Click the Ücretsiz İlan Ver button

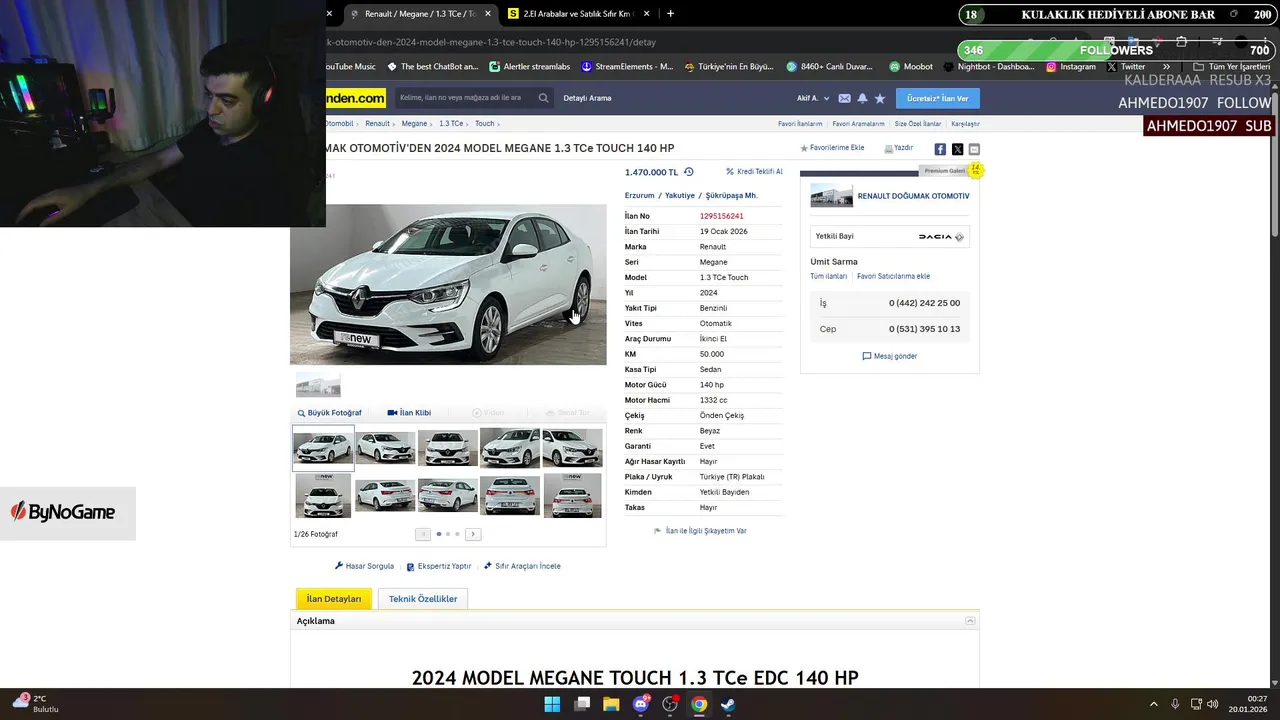coord(937,98)
